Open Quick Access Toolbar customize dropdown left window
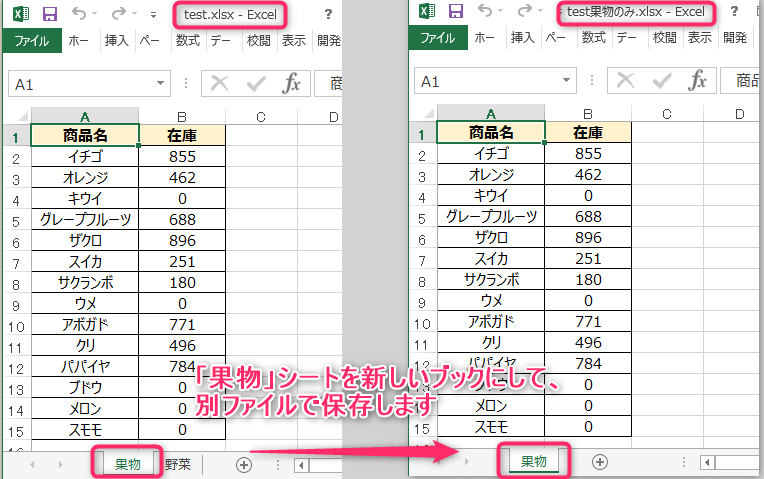 [x=153, y=15]
